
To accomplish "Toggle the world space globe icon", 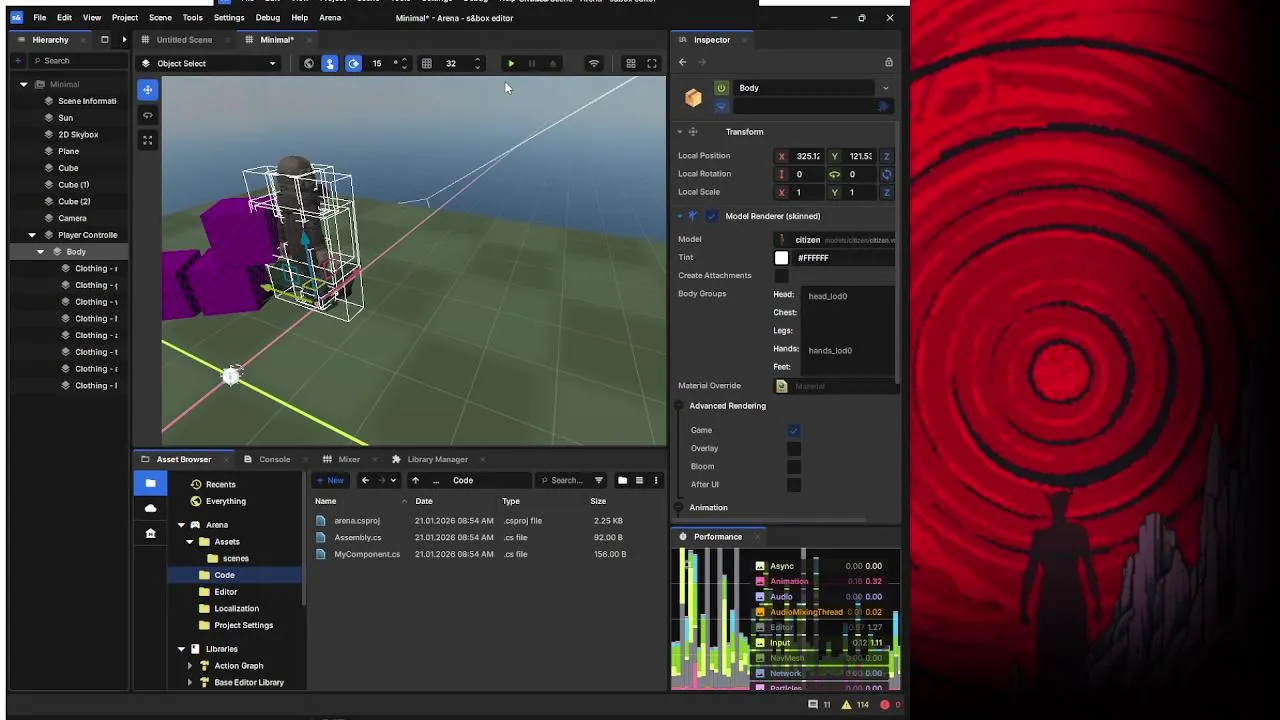I will pyautogui.click(x=308, y=63).
